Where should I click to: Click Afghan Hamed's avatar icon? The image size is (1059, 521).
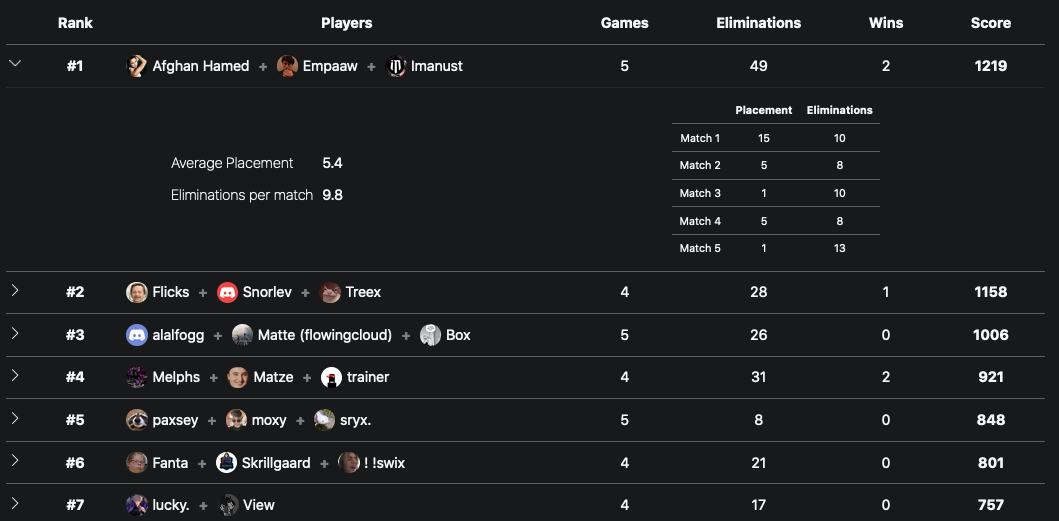tap(137, 66)
